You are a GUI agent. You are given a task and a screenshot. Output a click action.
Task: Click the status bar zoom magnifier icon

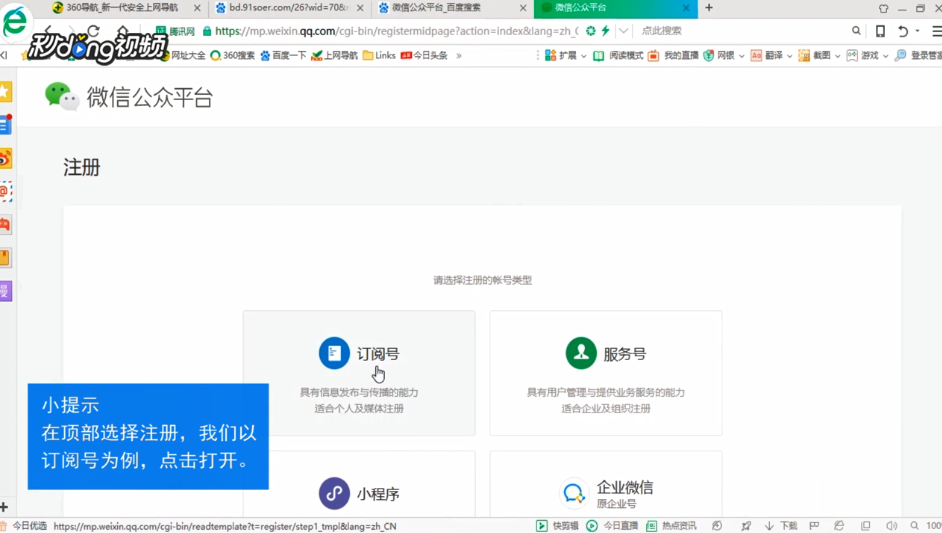914,526
